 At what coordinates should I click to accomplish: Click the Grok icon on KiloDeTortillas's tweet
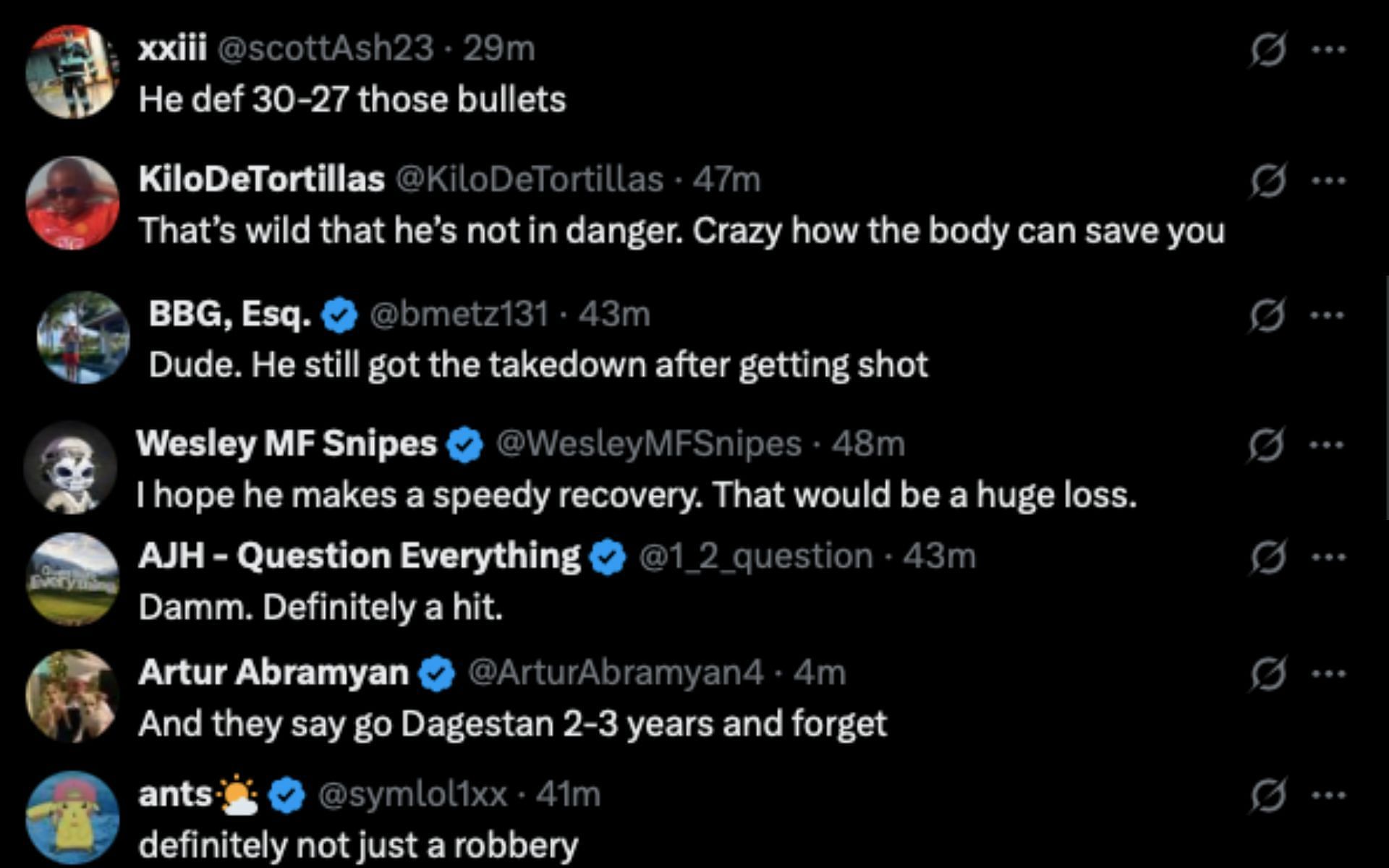1267,180
